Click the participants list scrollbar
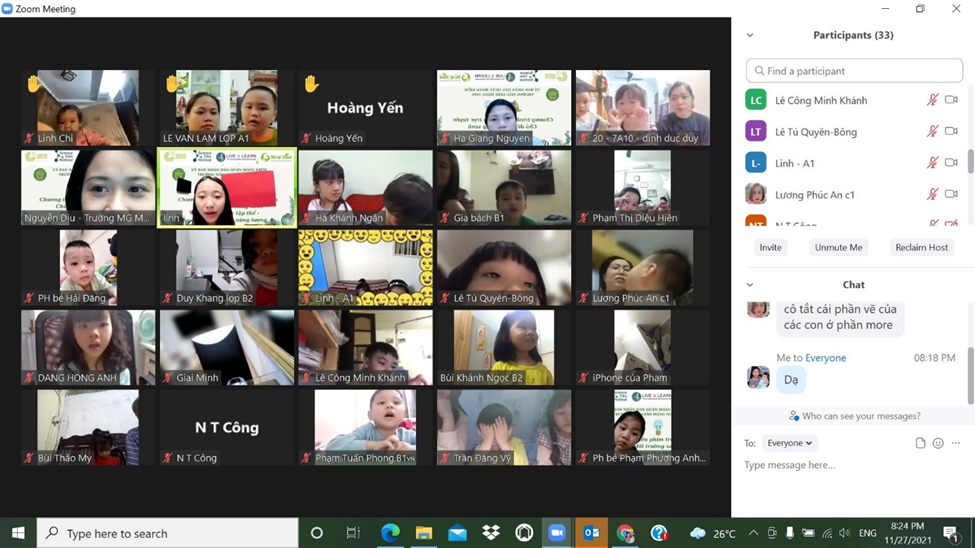Viewport: 975px width, 548px height. [970, 160]
